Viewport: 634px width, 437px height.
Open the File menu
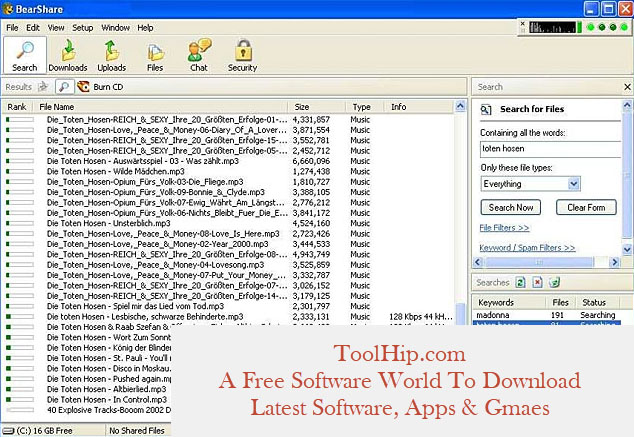12,28
